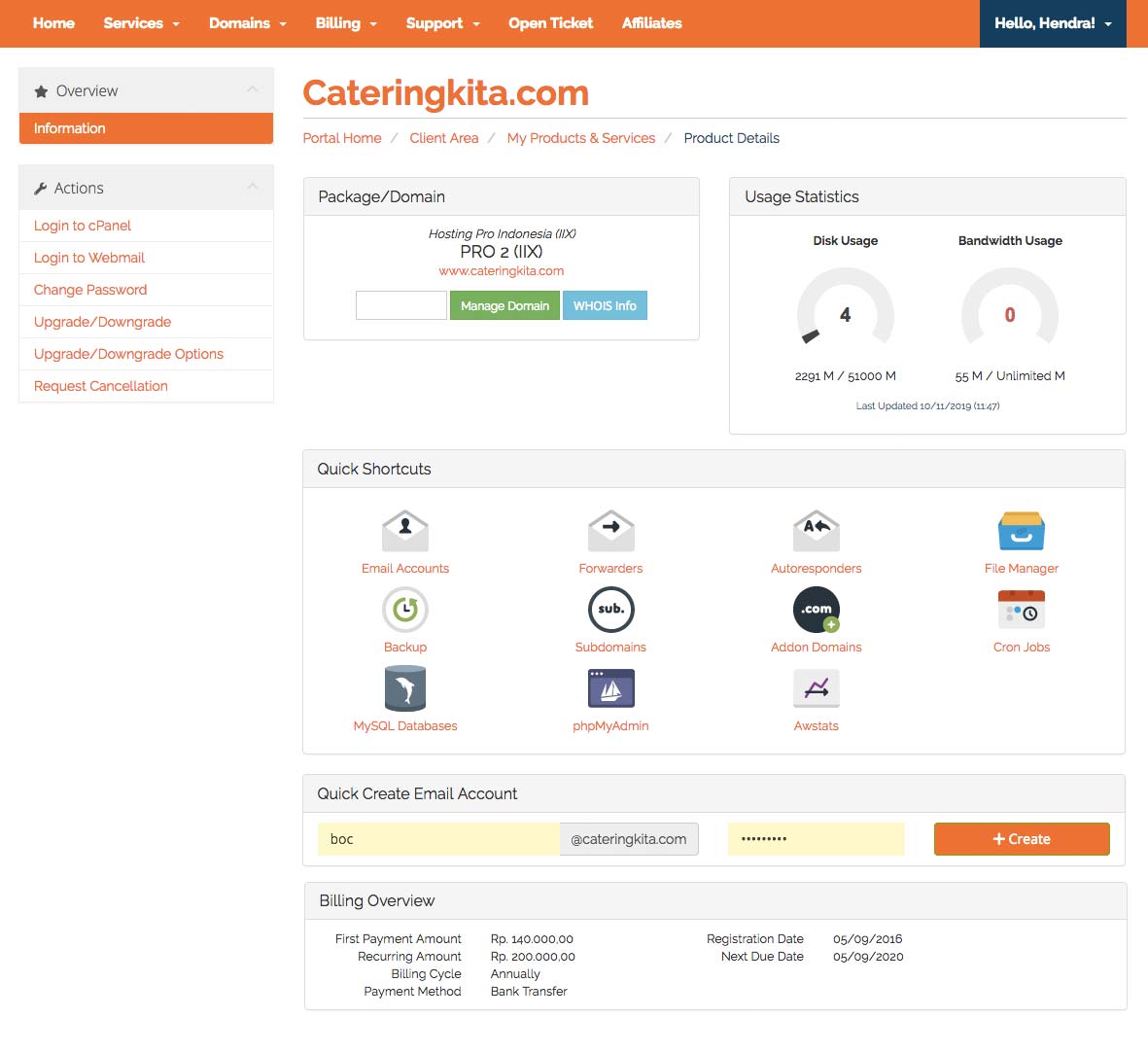Click the '@cateringkita.com' domain suffix
1148x1053 pixels.
tap(629, 839)
